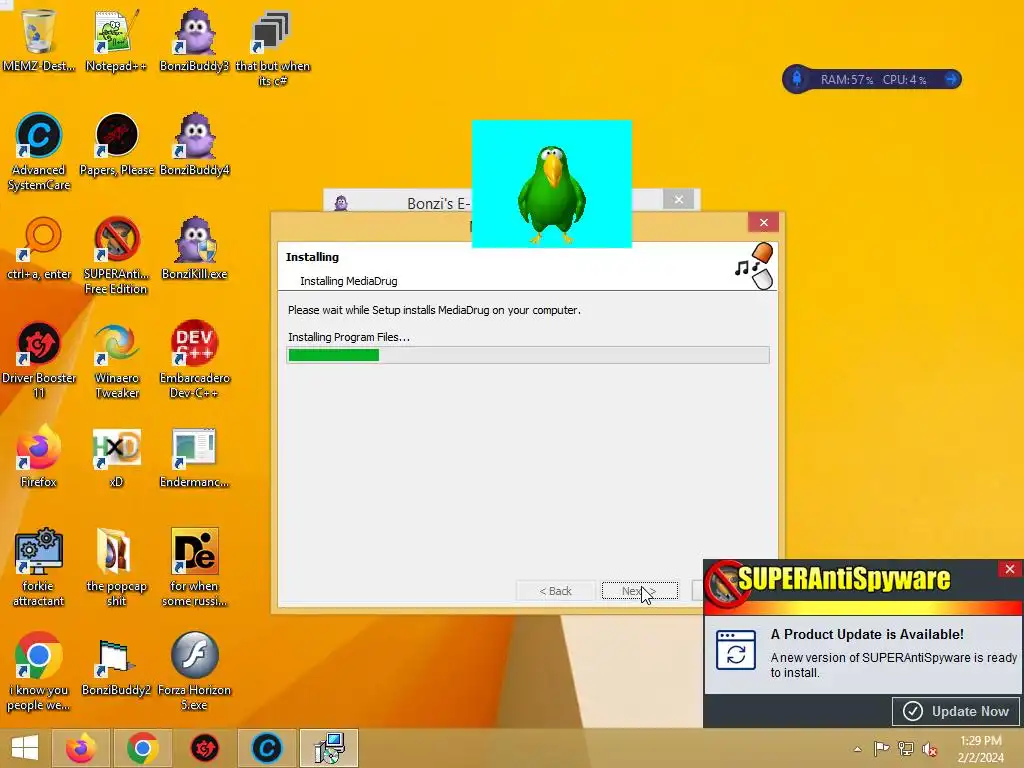
Task: Select the Endermanc... desktop icon
Action: (x=195, y=456)
